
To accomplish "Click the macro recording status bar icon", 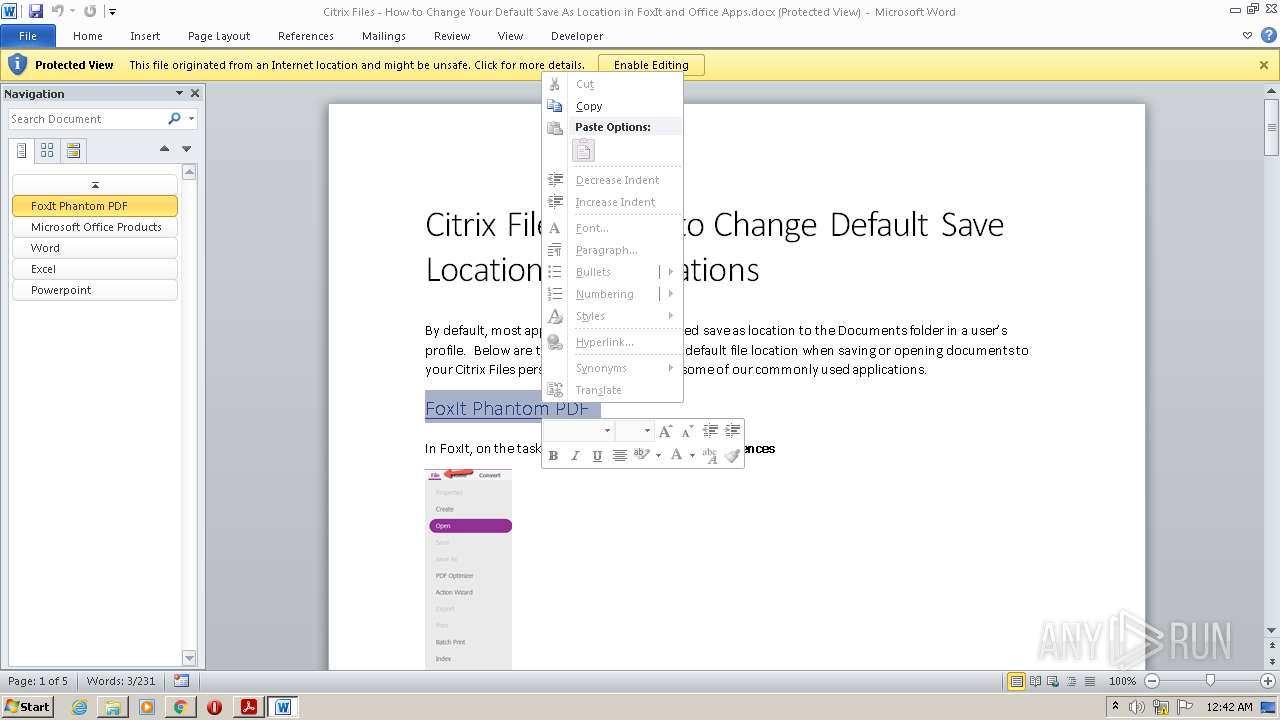I will click(181, 681).
